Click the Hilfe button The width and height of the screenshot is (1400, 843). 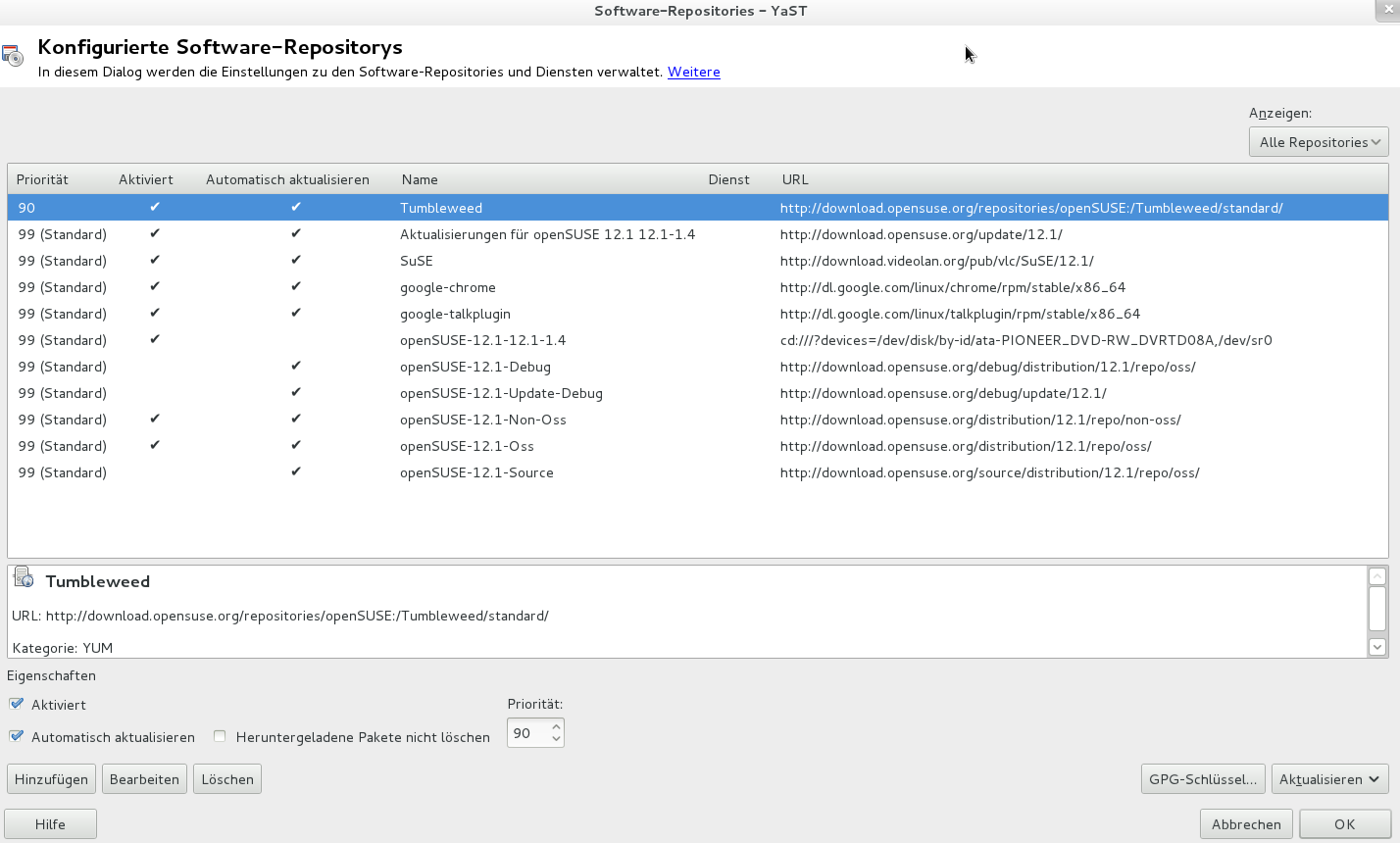pos(50,824)
